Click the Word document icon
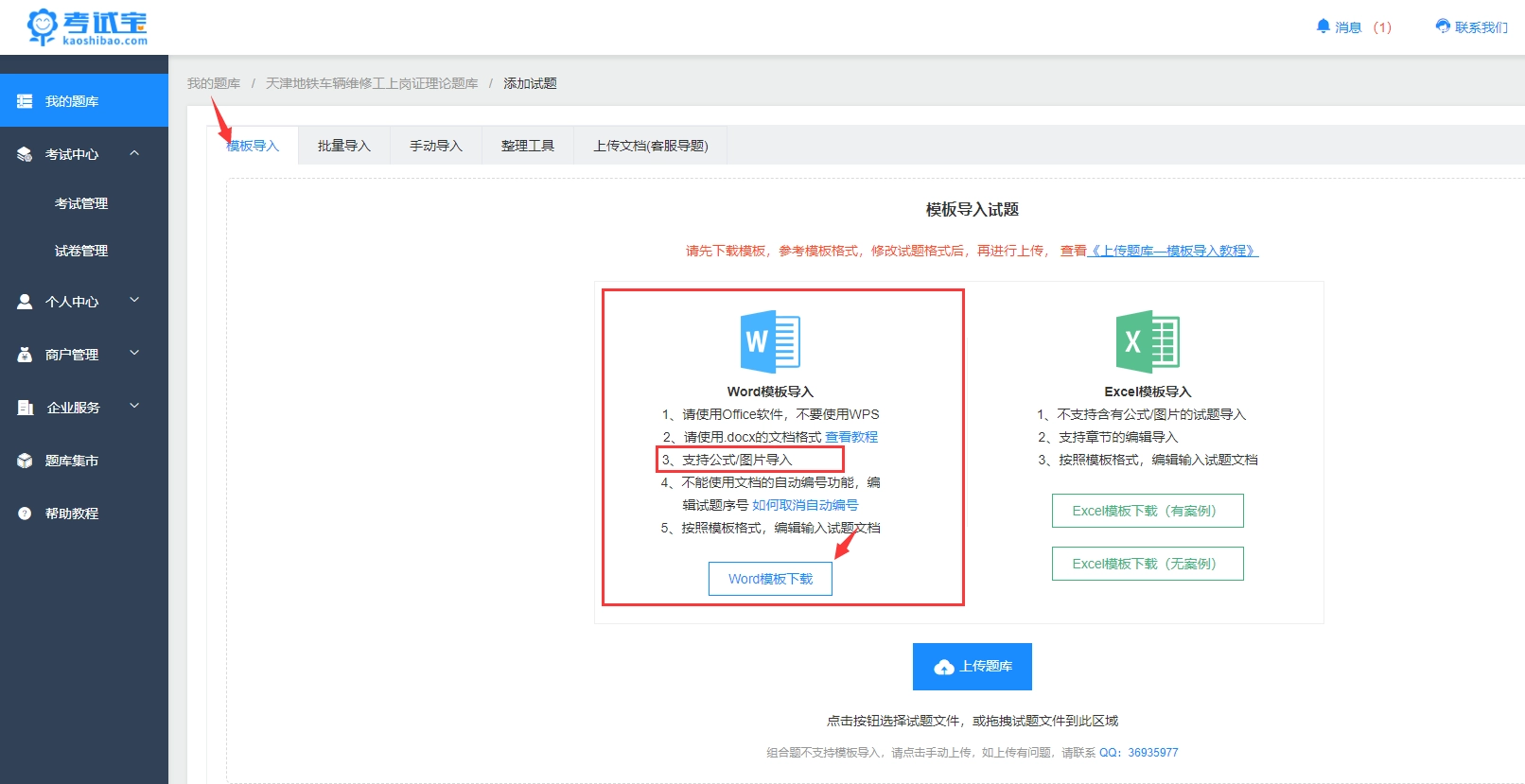This screenshot has height=784, width=1525. click(x=770, y=341)
